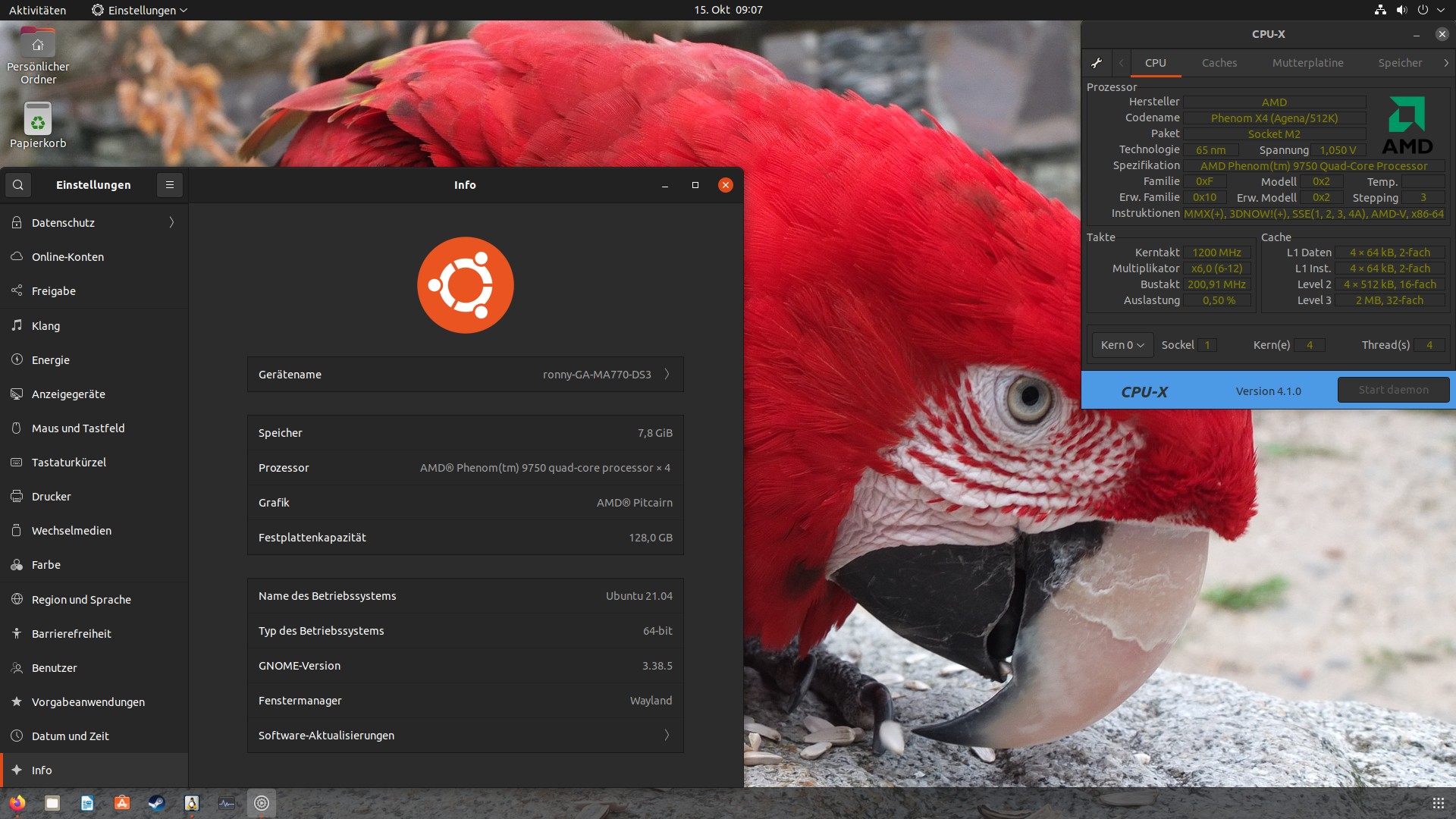This screenshot has height=819, width=1456.
Task: Open the Settings search magnifier icon
Action: pyautogui.click(x=18, y=185)
